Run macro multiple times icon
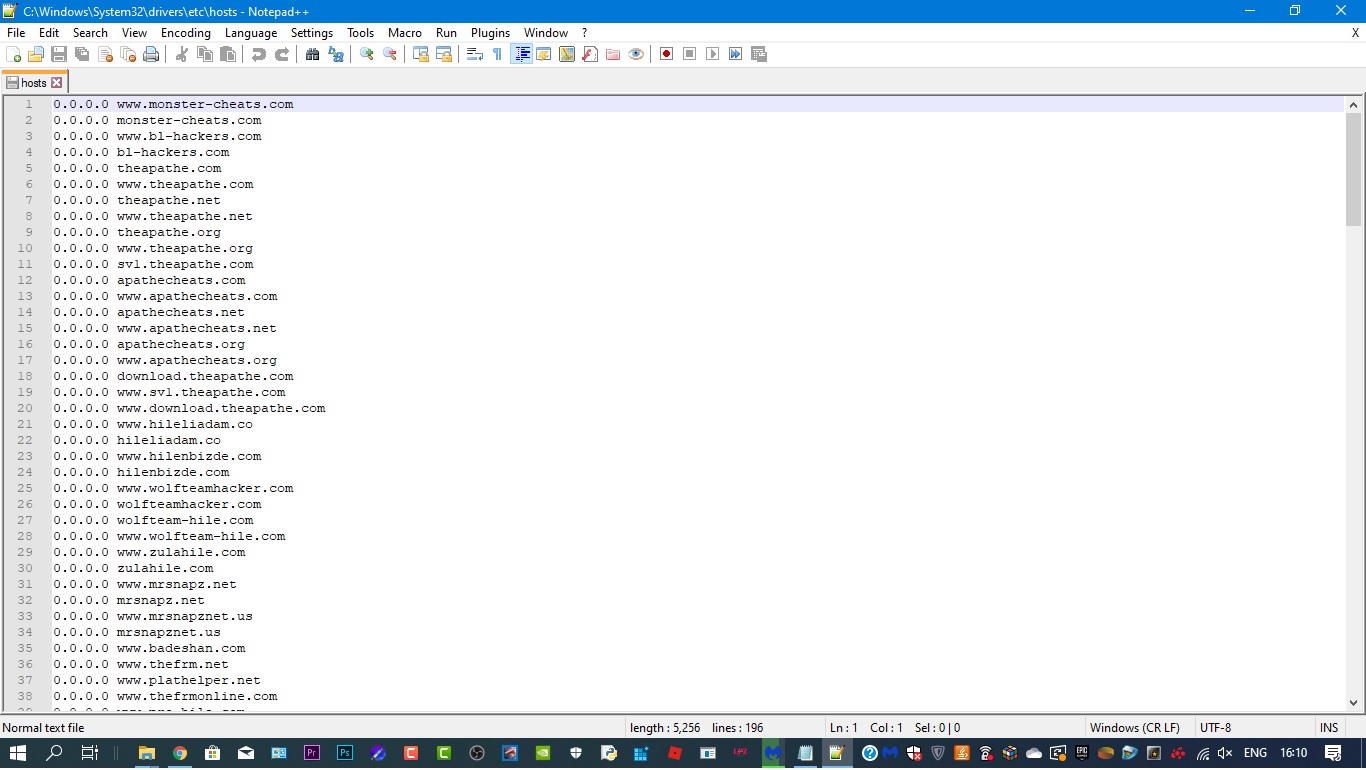The image size is (1366, 770). 736,54
